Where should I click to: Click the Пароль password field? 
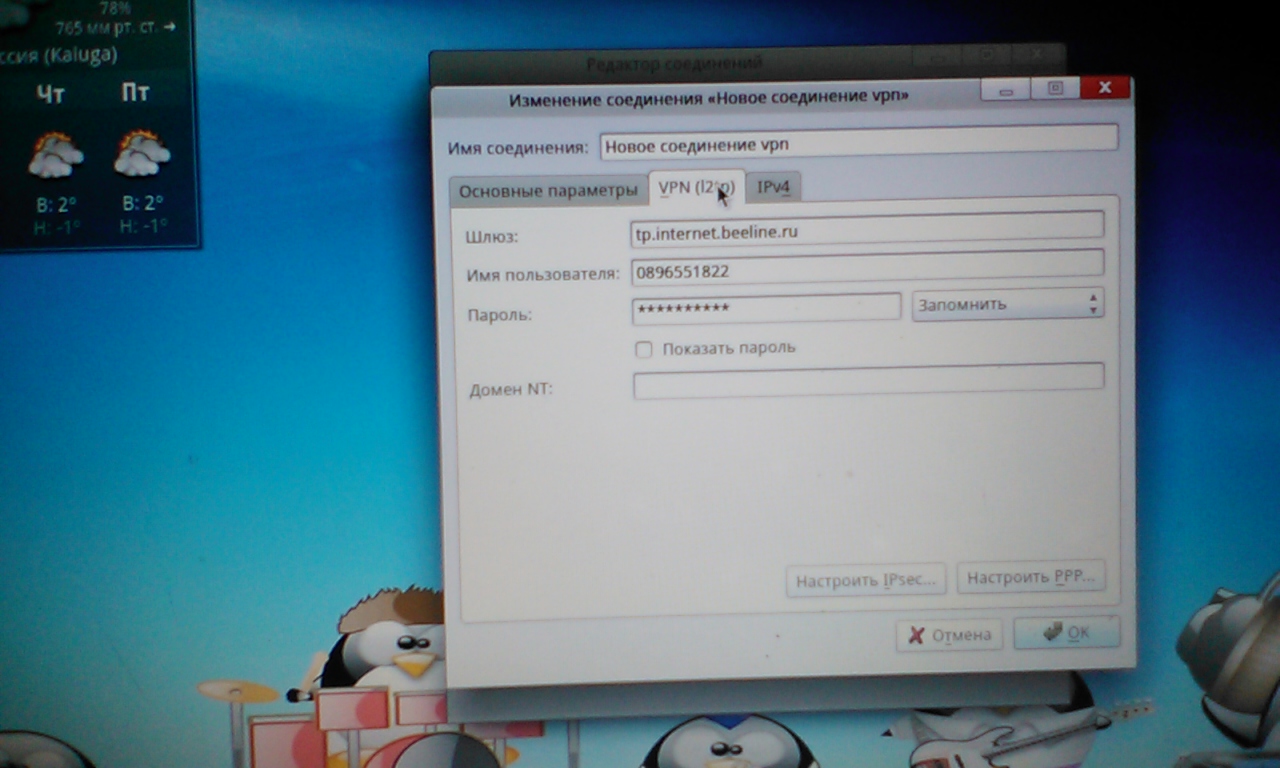[x=766, y=308]
